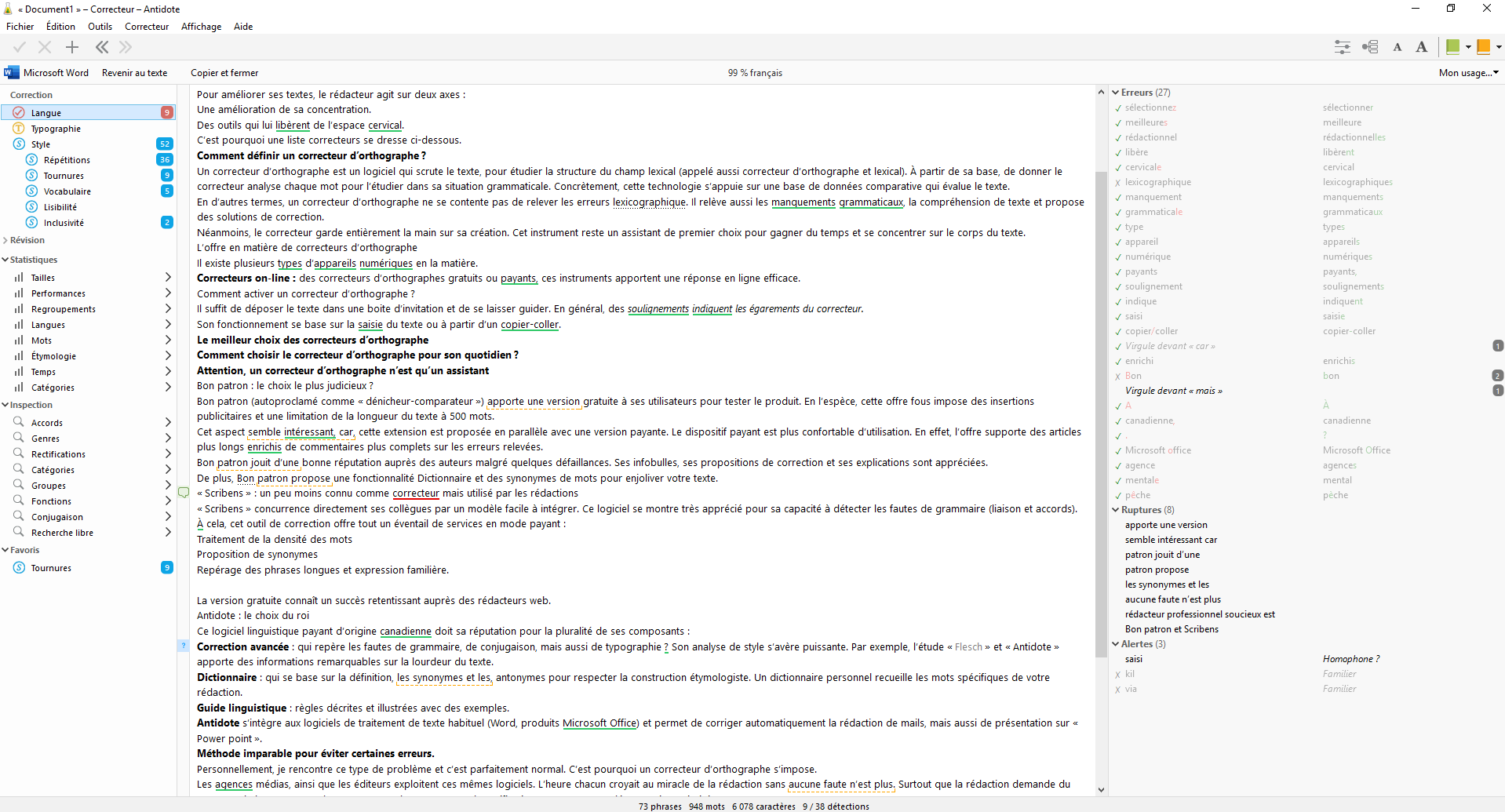Collapse the Inspection section
The width and height of the screenshot is (1505, 812).
[5, 405]
